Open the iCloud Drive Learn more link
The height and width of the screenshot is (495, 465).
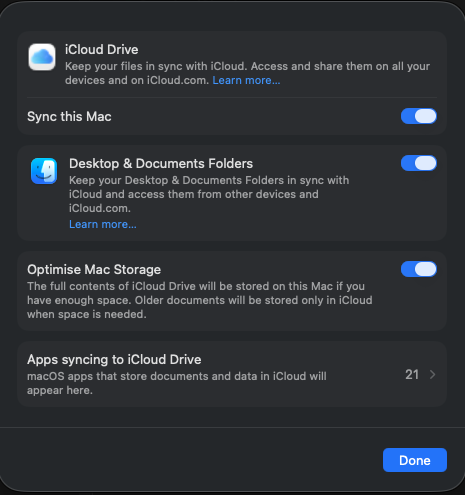point(246,80)
